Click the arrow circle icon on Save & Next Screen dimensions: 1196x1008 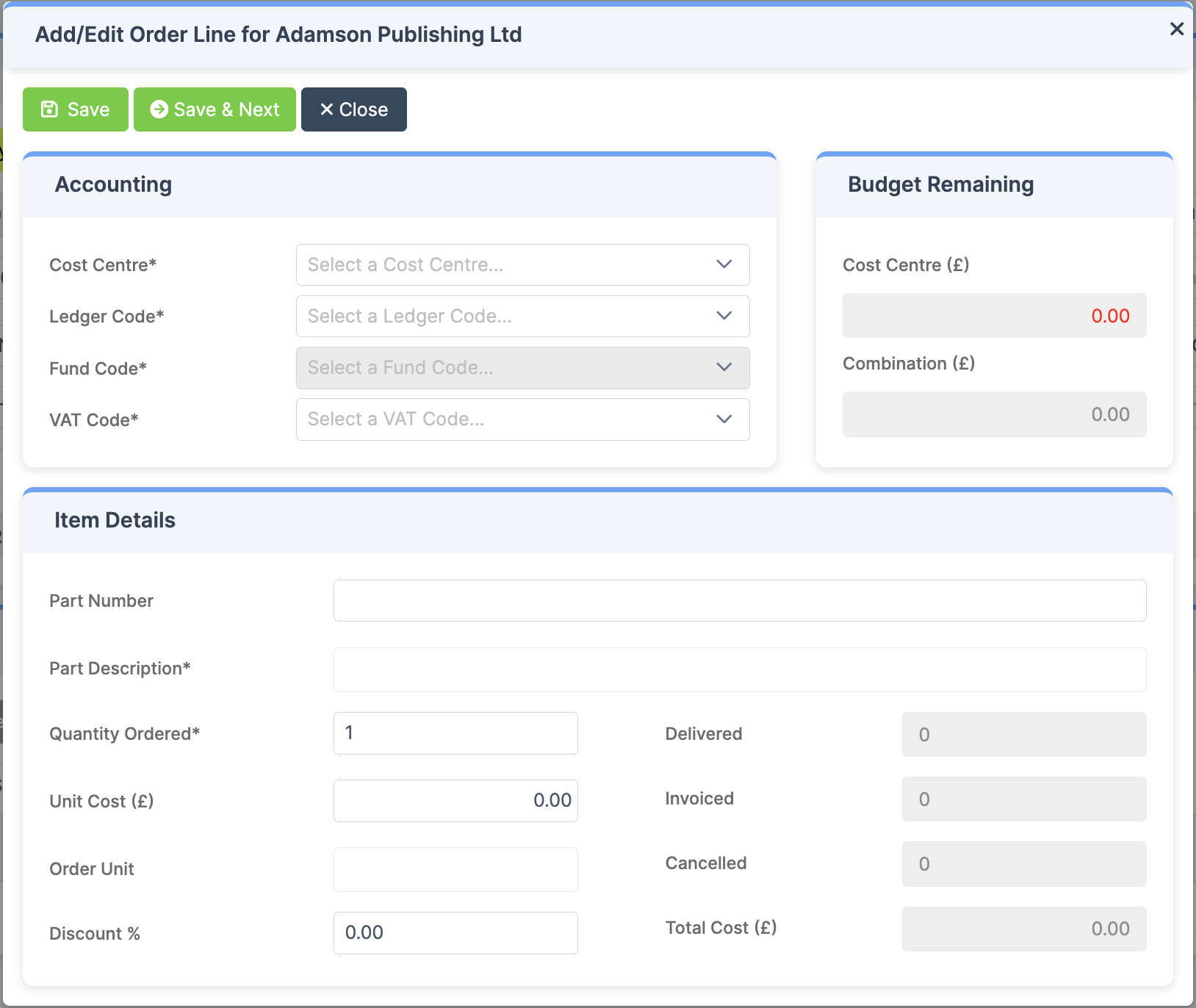159,109
